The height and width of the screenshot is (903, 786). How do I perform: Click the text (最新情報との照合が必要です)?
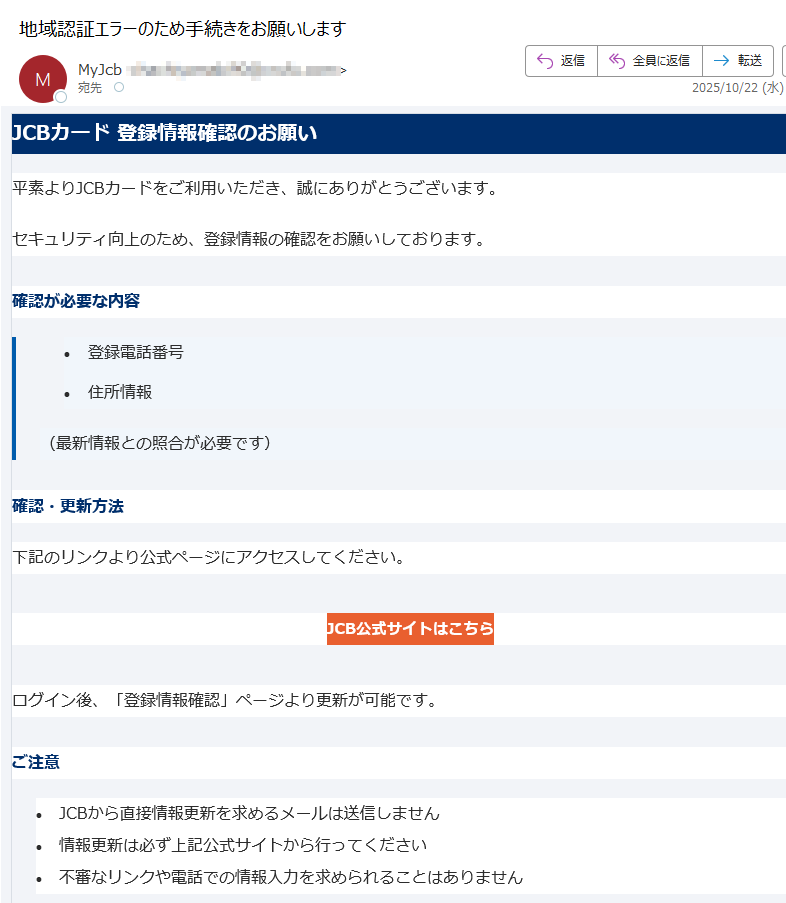tap(160, 443)
